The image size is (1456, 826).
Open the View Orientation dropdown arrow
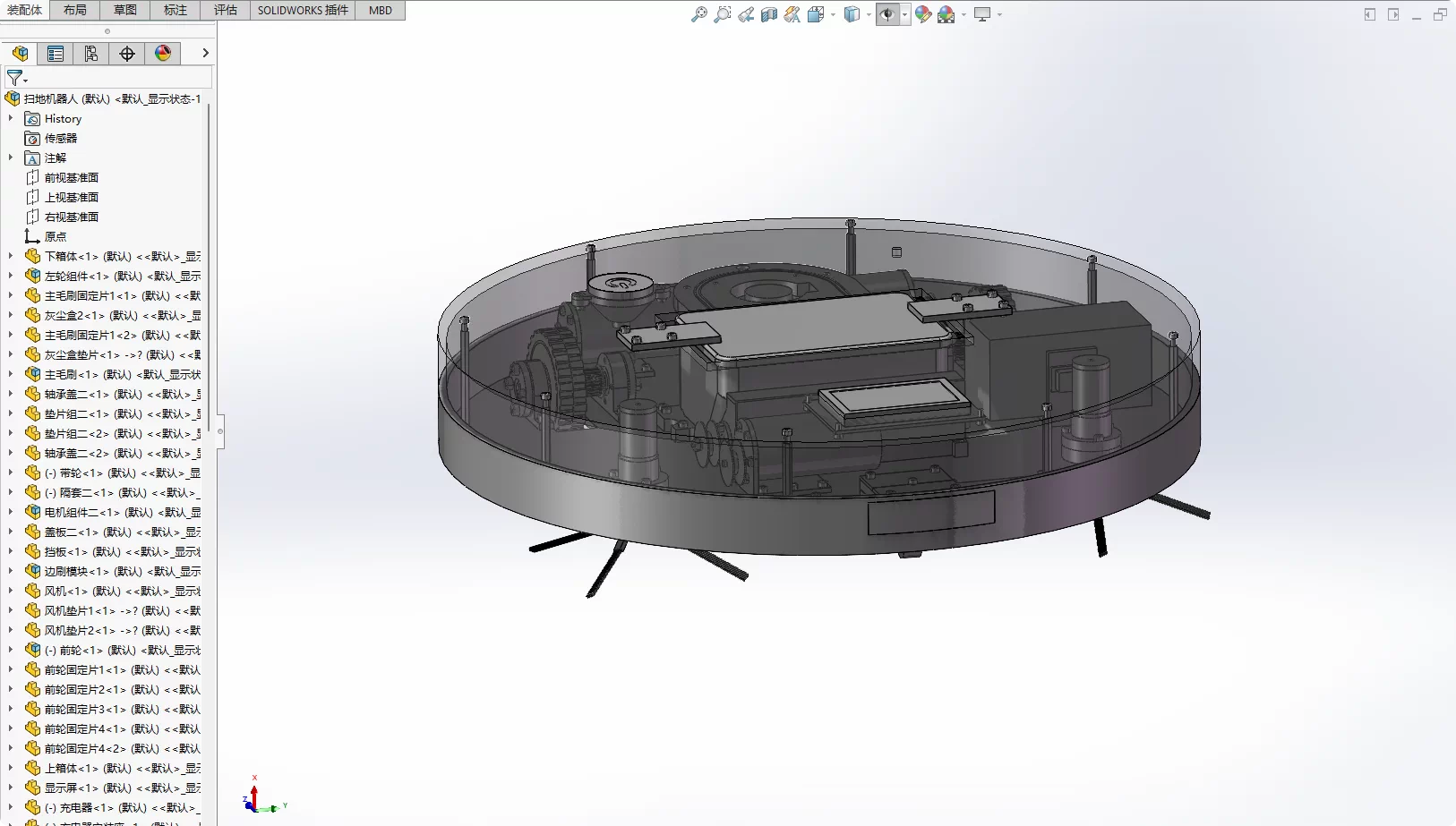click(x=833, y=14)
